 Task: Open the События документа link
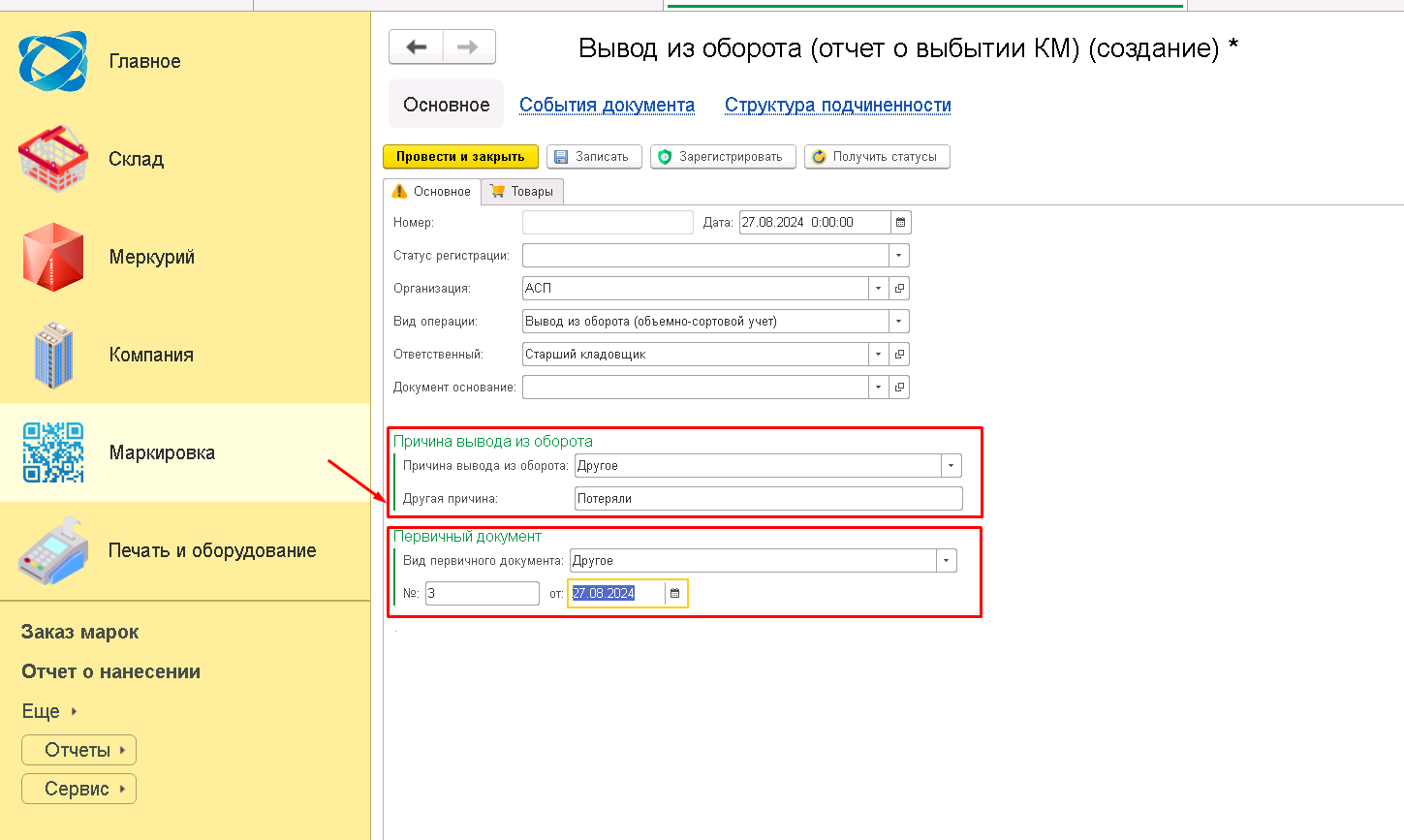click(x=607, y=105)
